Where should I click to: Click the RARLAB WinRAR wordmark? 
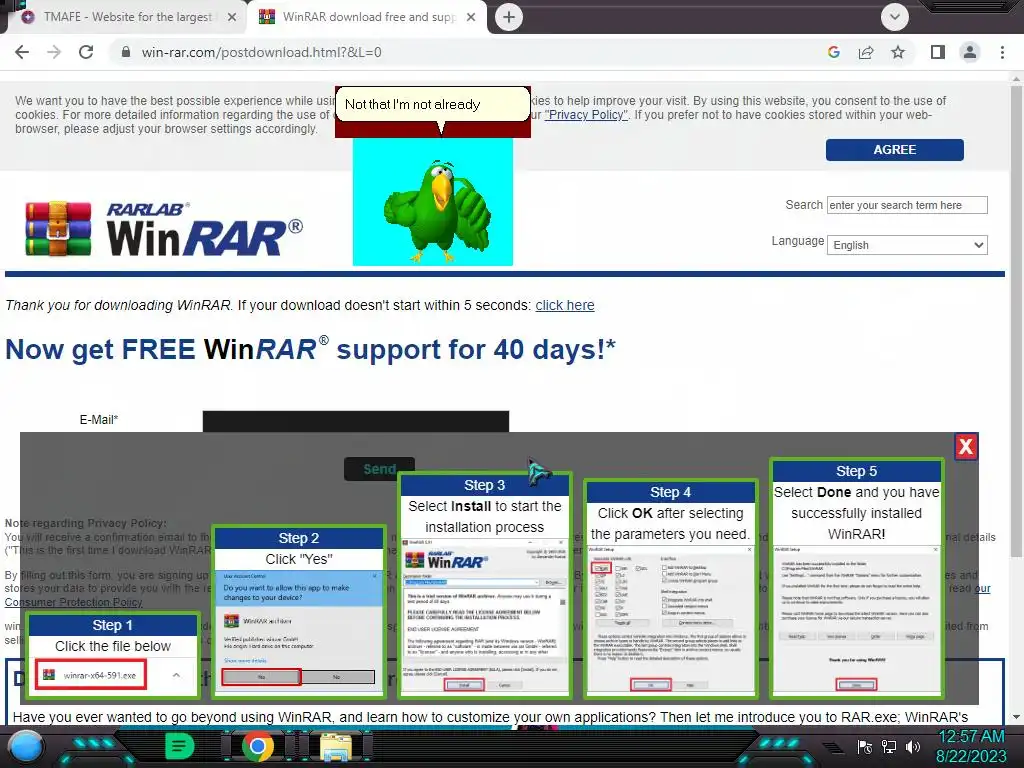pos(204,229)
